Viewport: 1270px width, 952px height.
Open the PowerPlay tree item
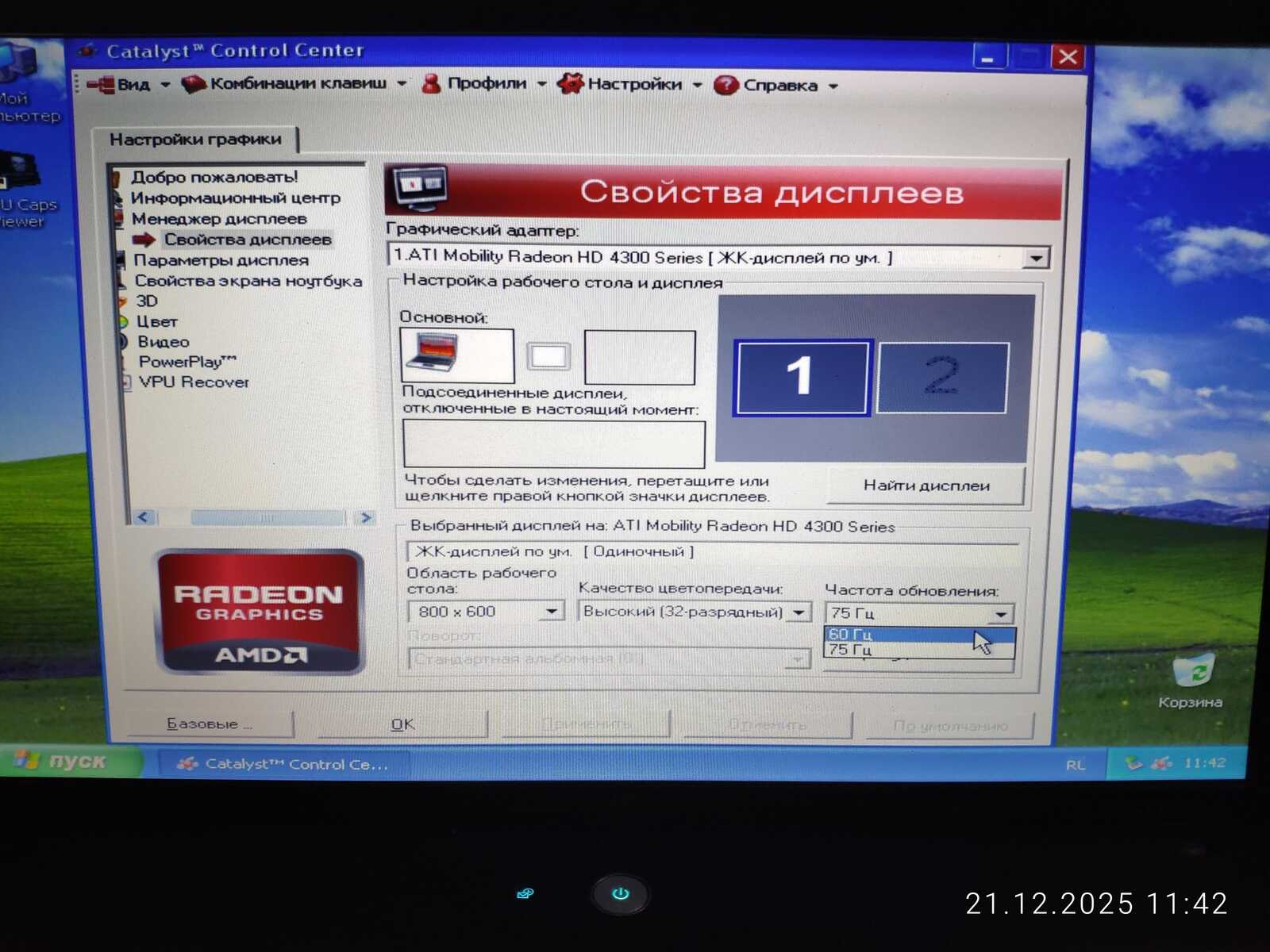click(x=187, y=362)
